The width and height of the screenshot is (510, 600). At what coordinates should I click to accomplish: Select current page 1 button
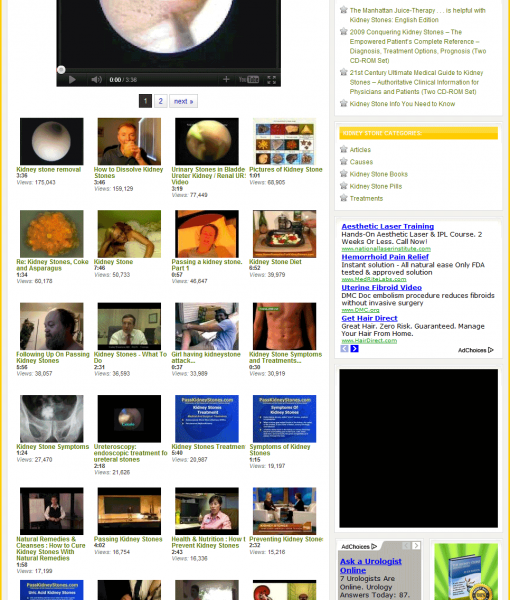click(x=145, y=101)
